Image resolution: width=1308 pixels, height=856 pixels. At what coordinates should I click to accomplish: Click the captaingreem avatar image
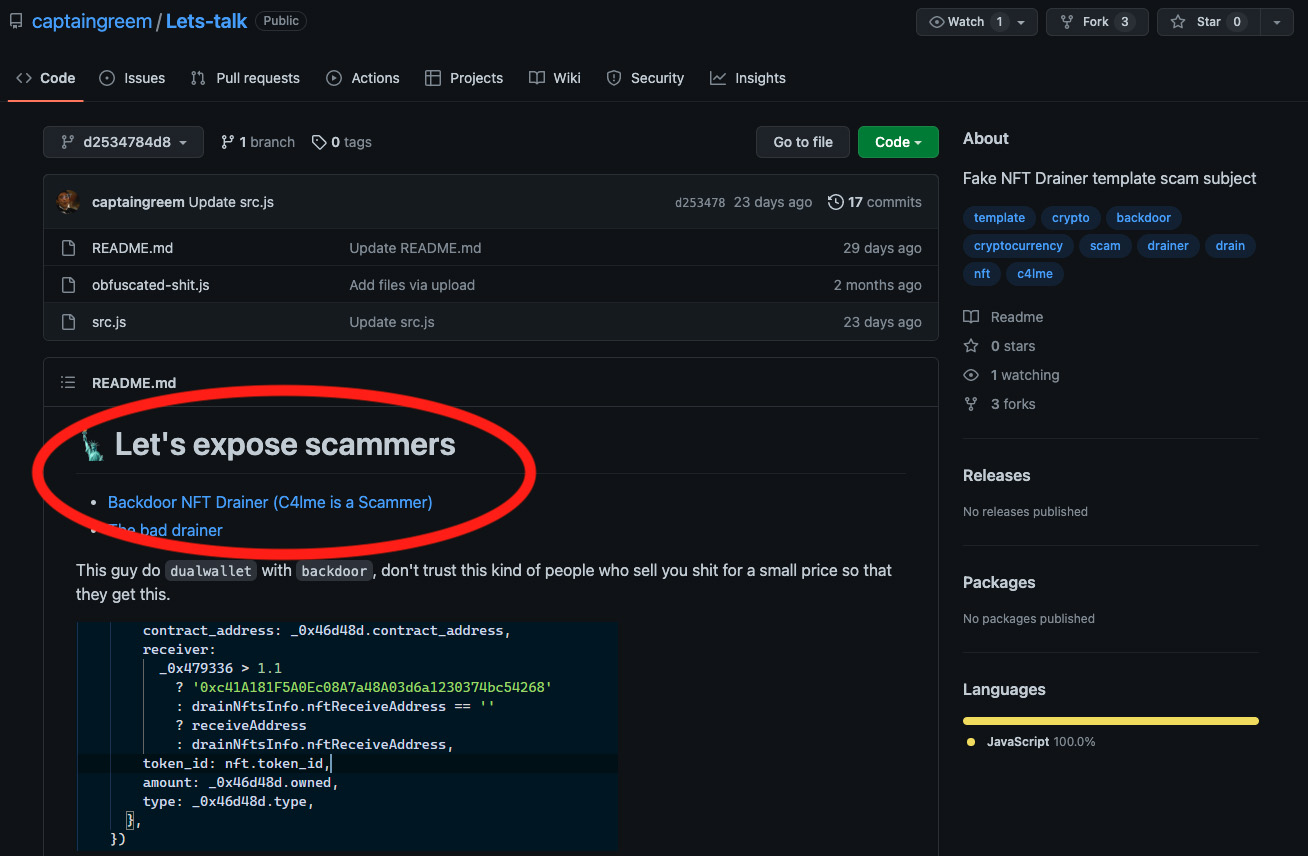[68, 202]
